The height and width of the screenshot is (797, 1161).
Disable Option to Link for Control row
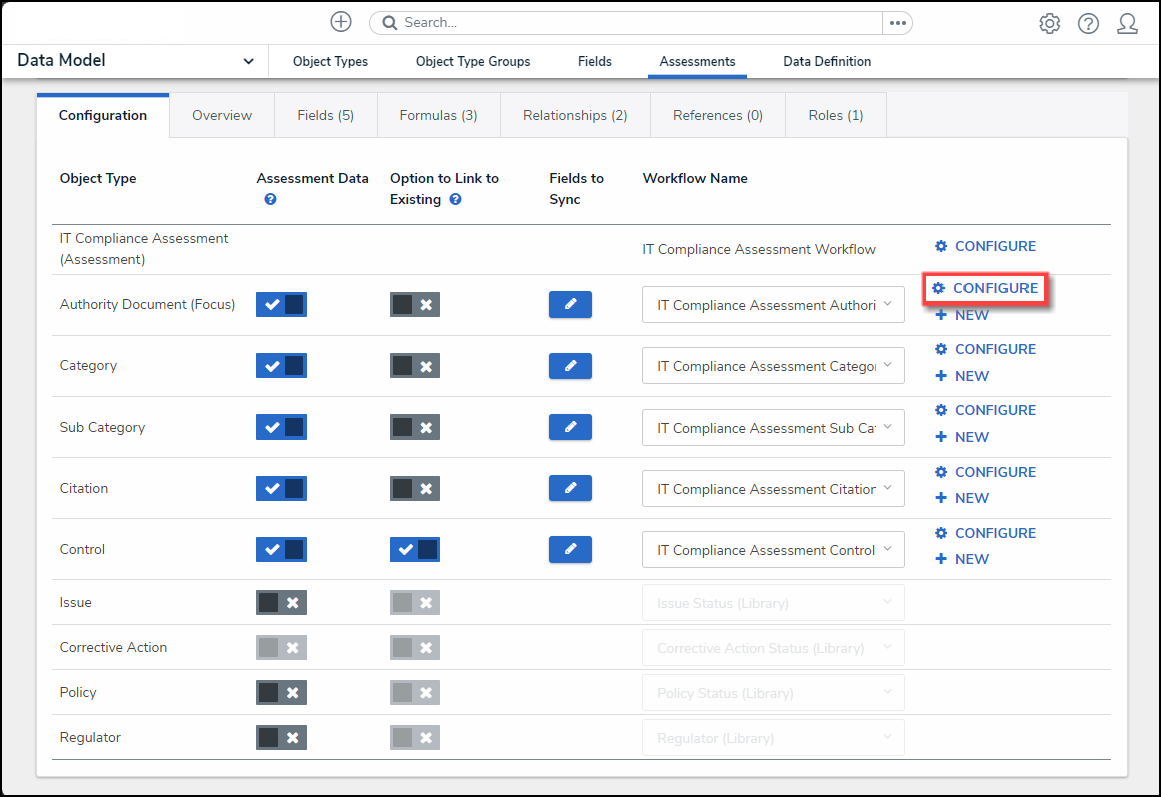(414, 549)
